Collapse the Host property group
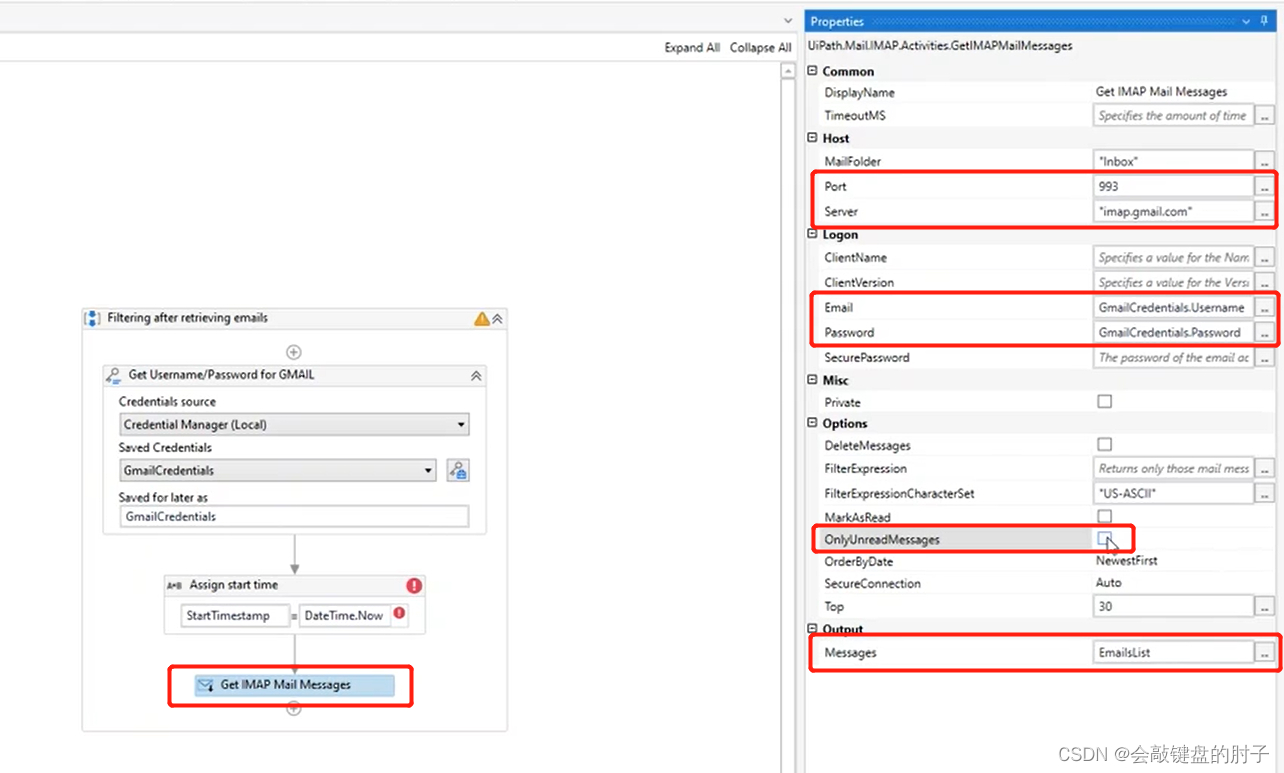 click(x=813, y=138)
